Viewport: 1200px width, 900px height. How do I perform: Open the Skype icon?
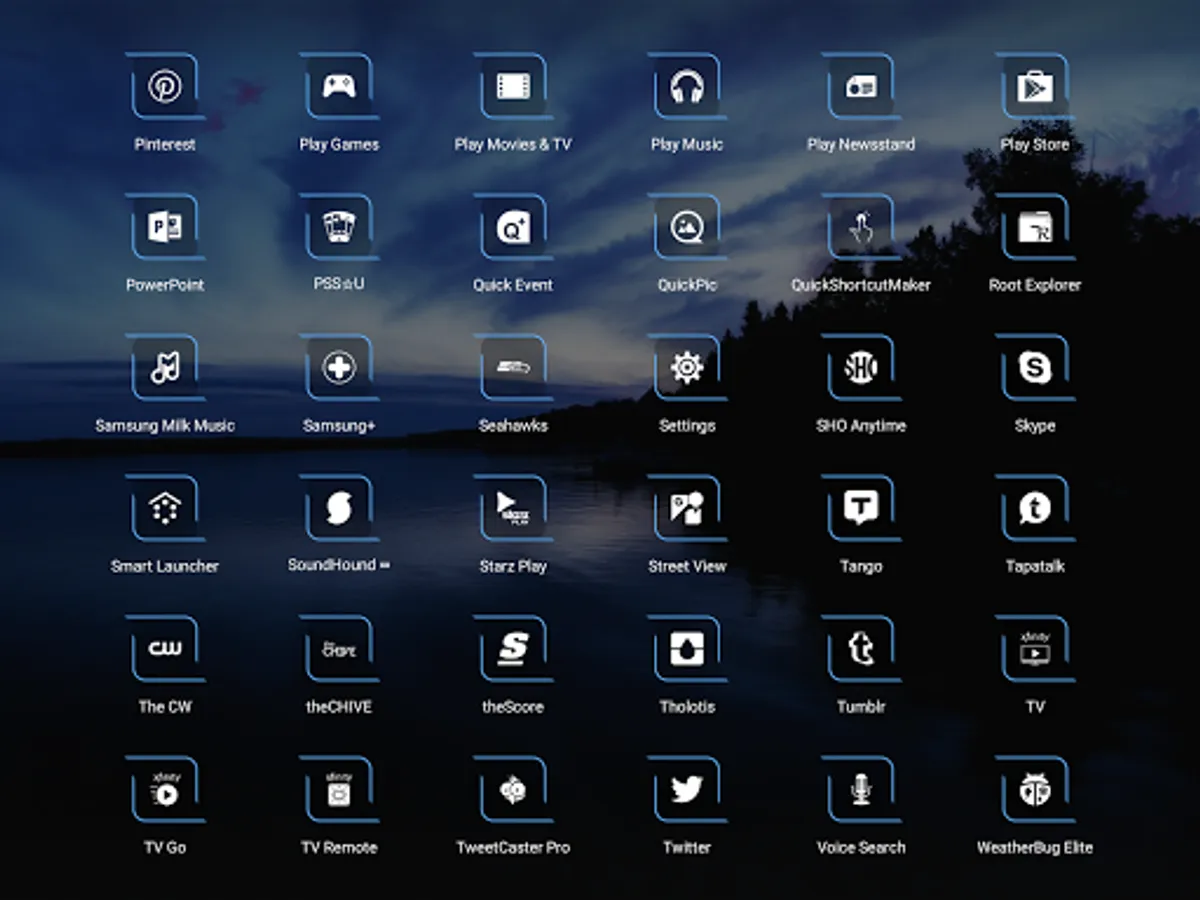coord(1035,368)
